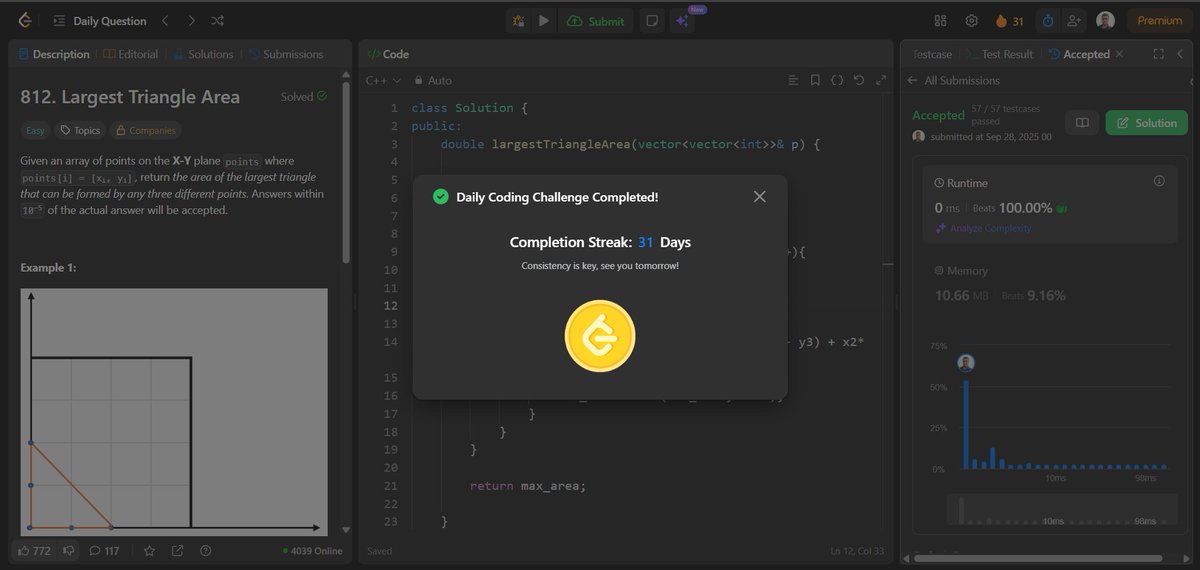View the 31 day streak flame
Screen dimensions: 1200x570
click(1009, 20)
